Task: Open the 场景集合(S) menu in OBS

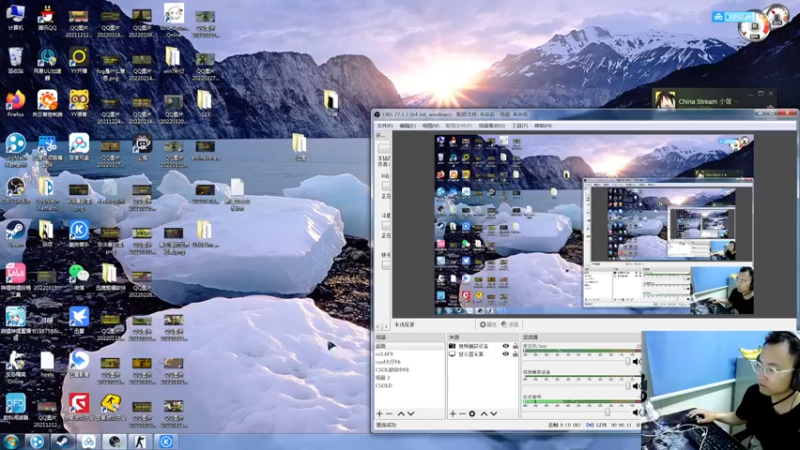Action: 491,126
